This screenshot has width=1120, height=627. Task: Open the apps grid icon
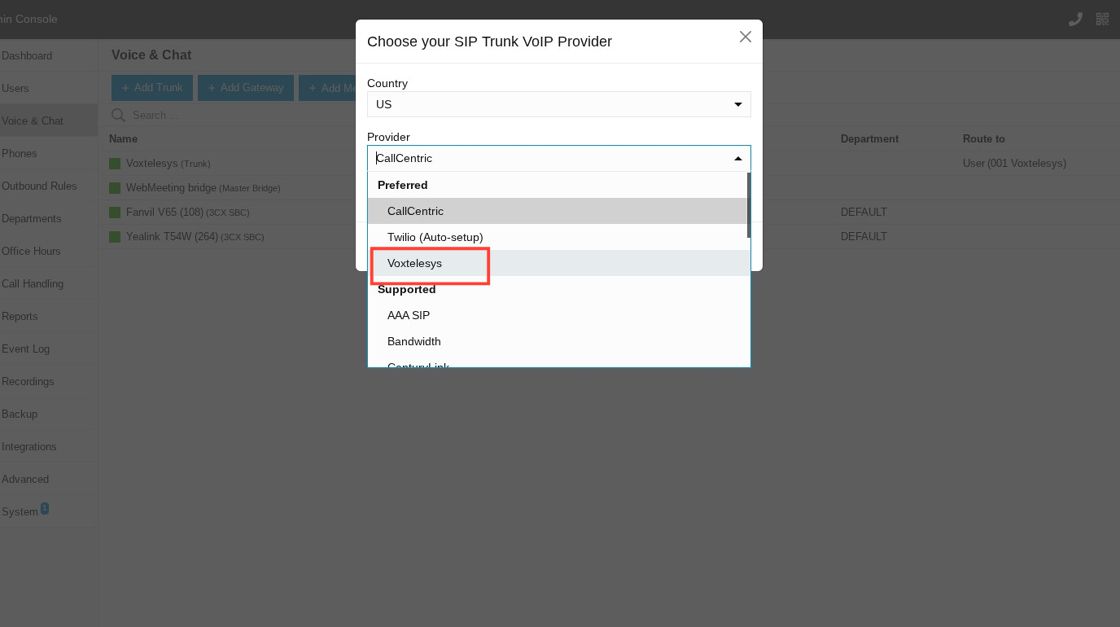coord(1102,19)
